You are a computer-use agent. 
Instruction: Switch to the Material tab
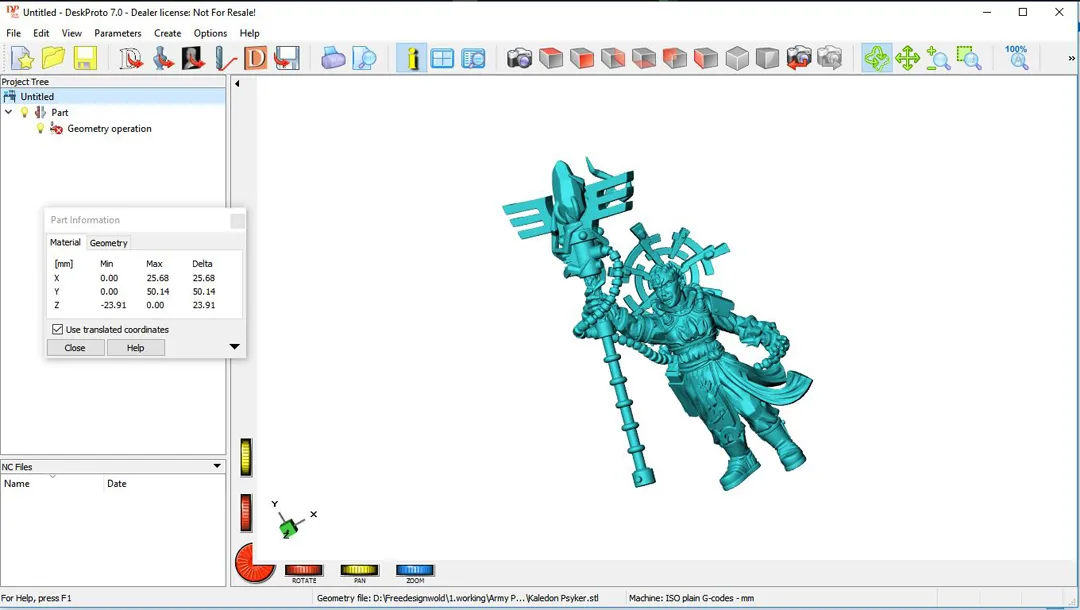65,242
